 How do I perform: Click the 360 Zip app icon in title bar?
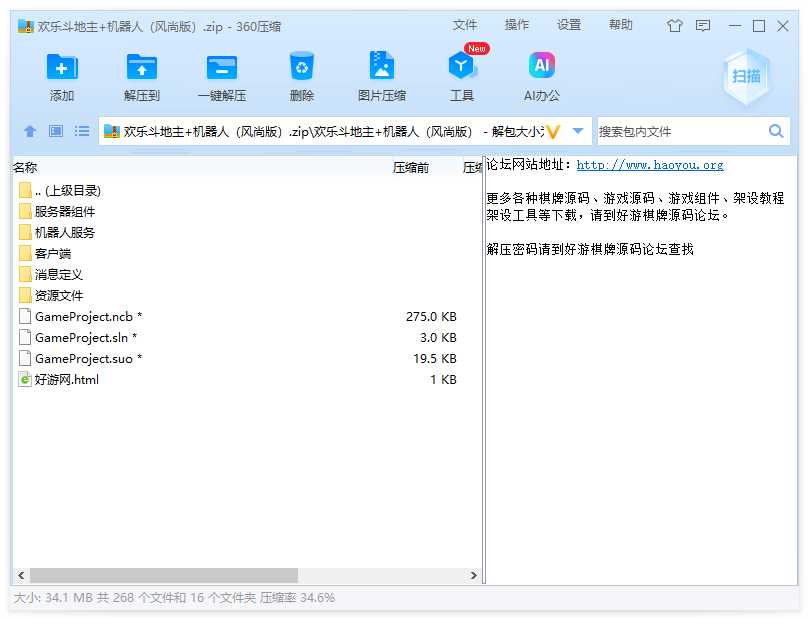pos(25,26)
